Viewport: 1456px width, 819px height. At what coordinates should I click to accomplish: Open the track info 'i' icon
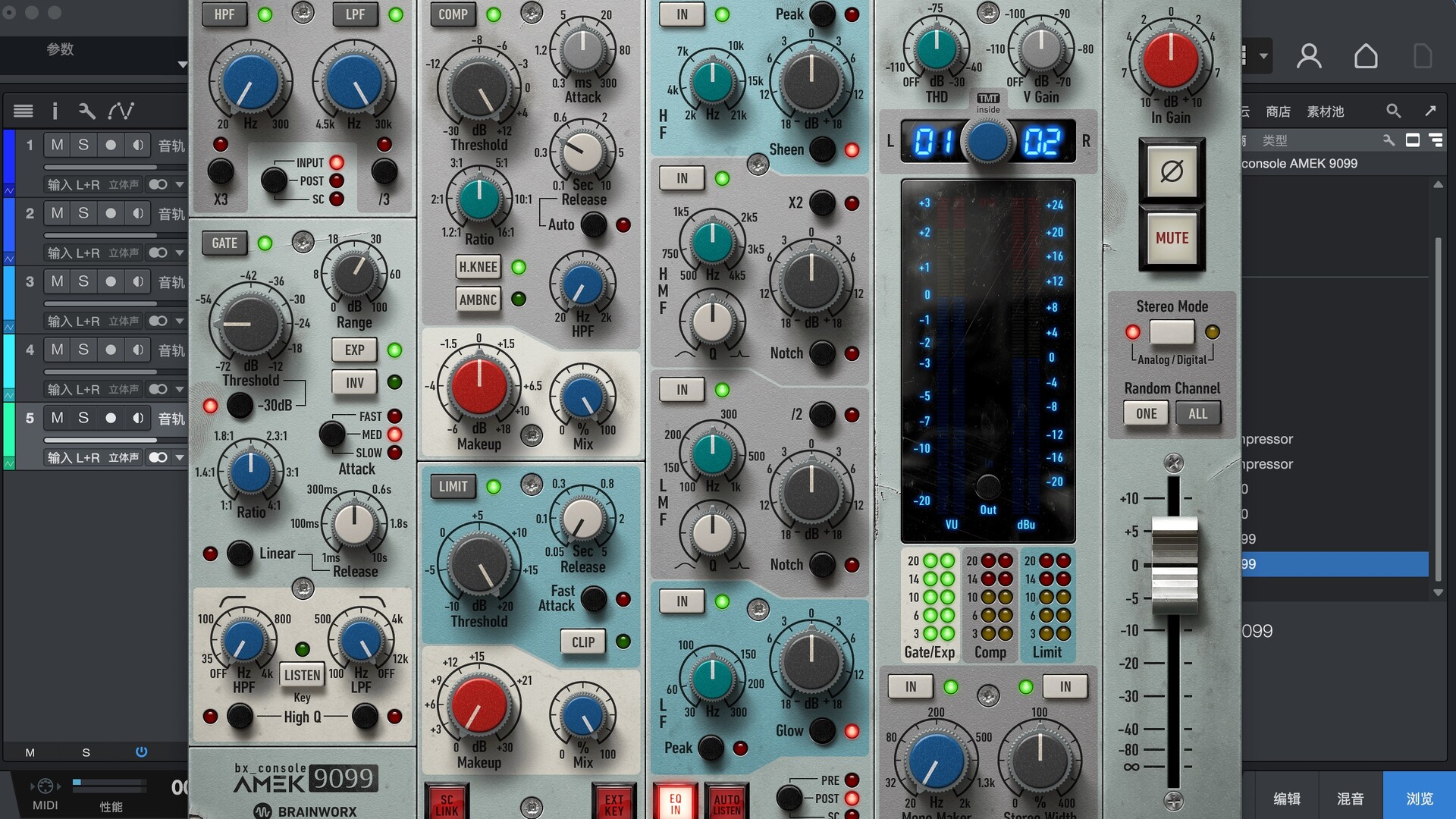tap(55, 111)
